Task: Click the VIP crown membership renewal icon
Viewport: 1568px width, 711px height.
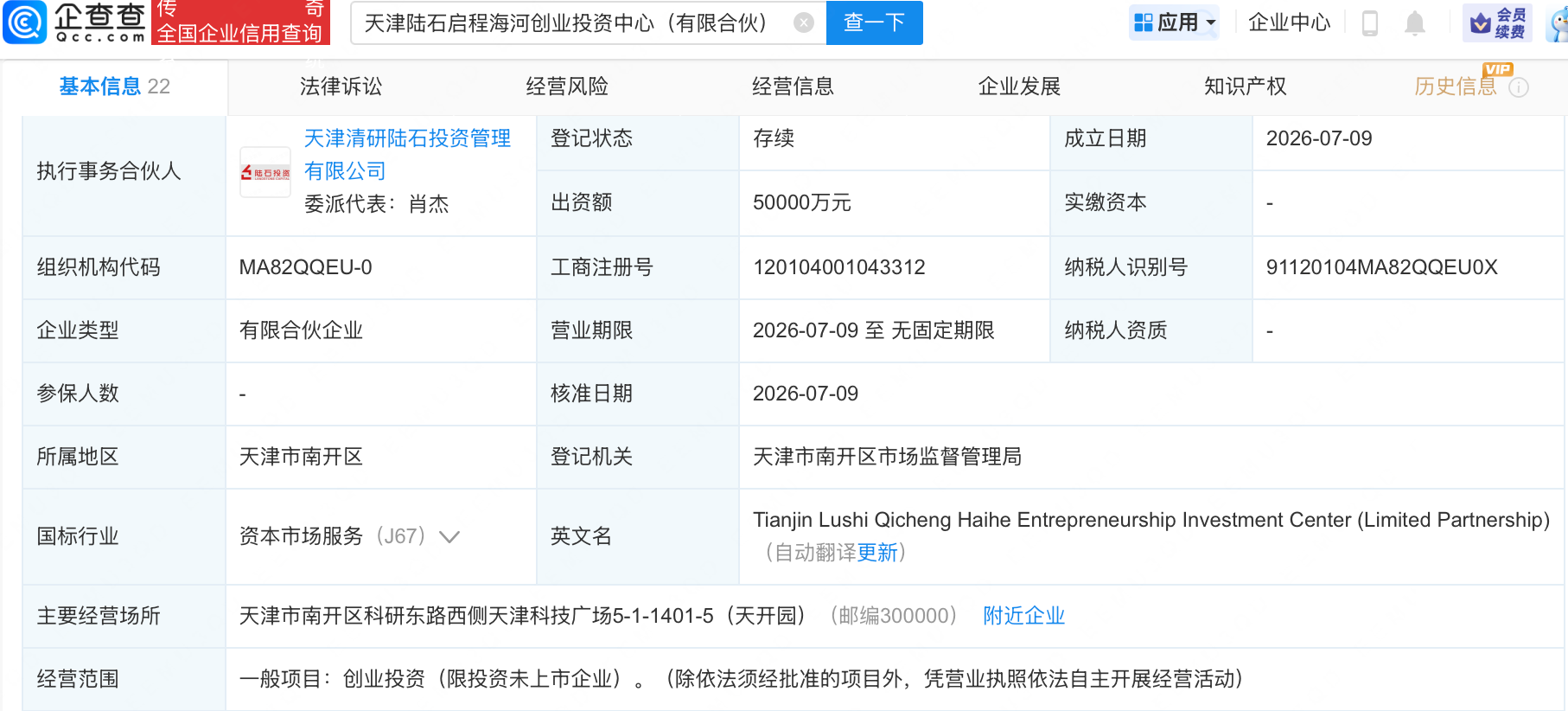Action: click(1497, 22)
